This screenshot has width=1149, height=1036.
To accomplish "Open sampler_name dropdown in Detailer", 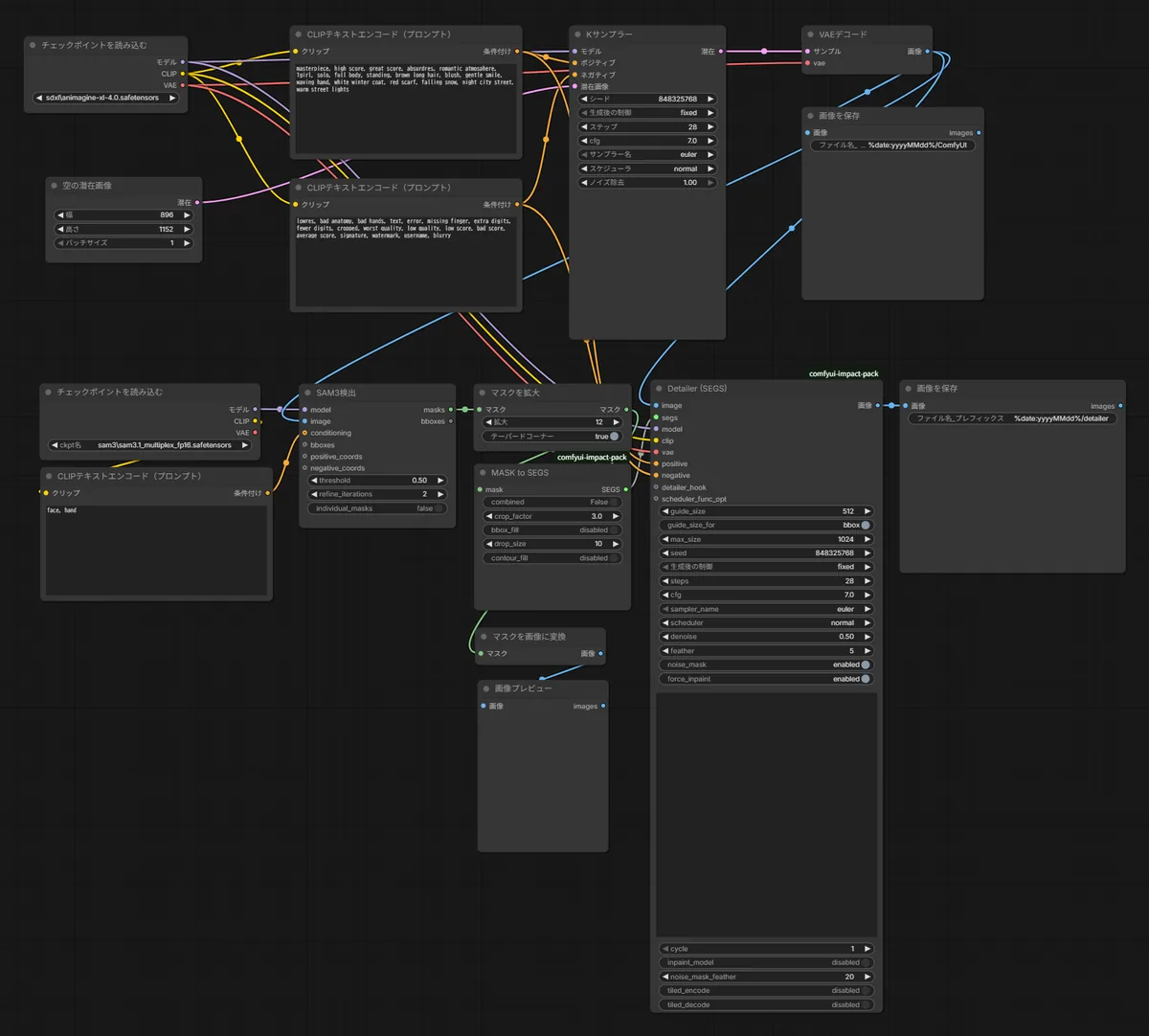I will [x=766, y=609].
